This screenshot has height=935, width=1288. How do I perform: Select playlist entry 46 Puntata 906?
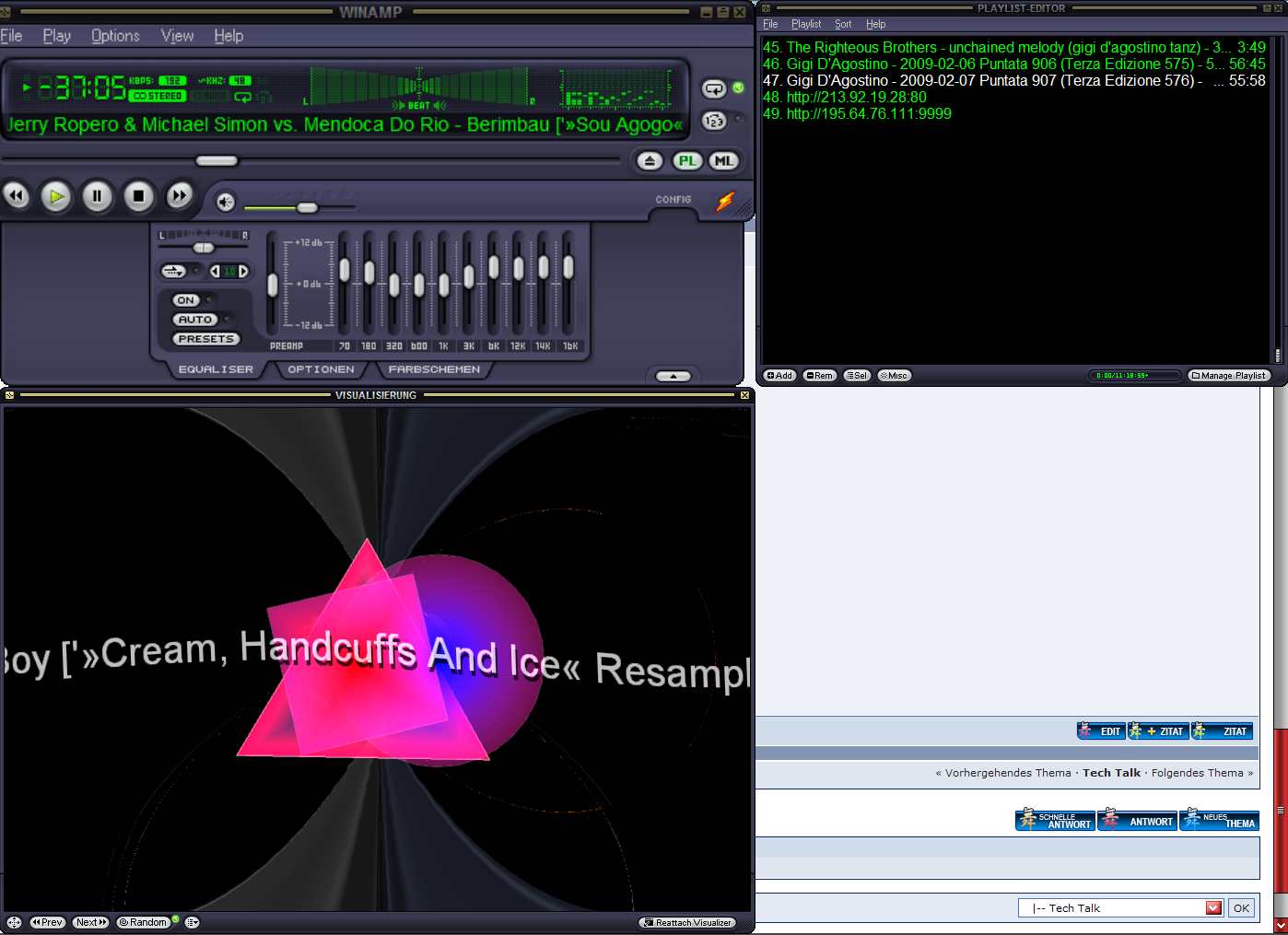(1014, 64)
